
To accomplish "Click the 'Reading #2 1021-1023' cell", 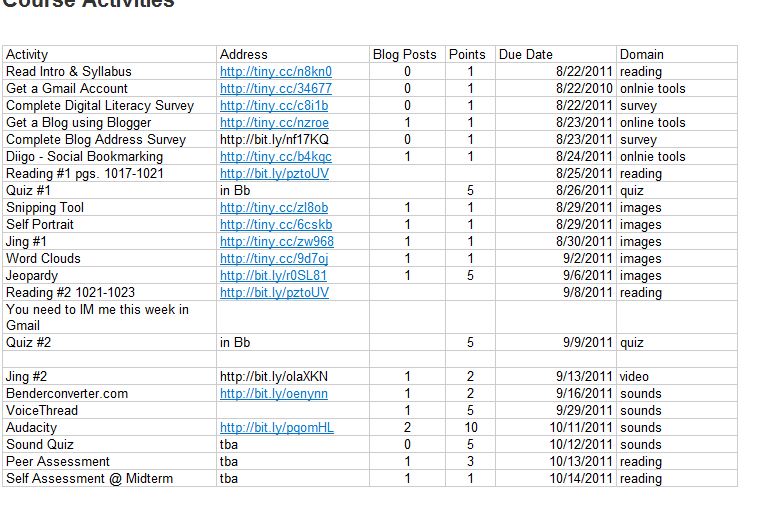I will point(109,292).
